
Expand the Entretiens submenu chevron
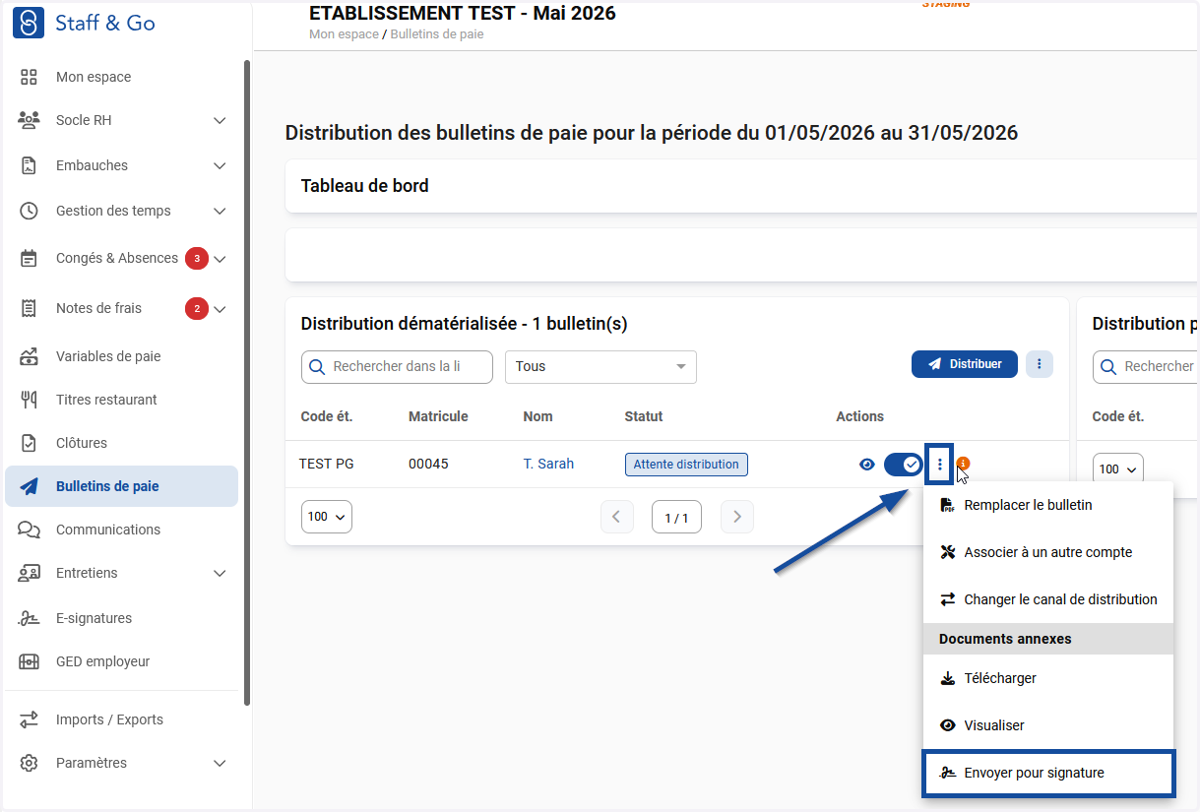pos(220,573)
